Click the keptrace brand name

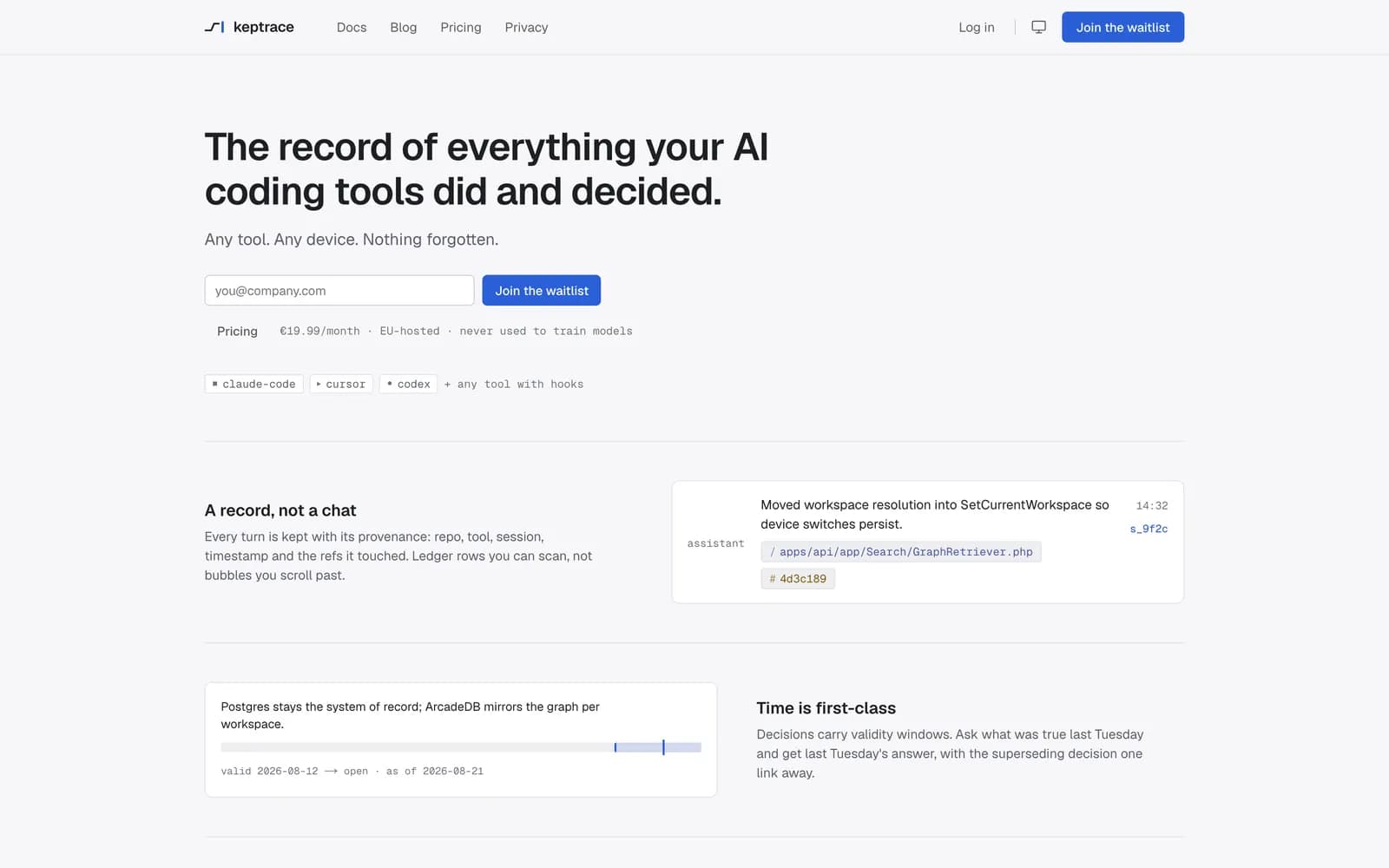tap(264, 27)
